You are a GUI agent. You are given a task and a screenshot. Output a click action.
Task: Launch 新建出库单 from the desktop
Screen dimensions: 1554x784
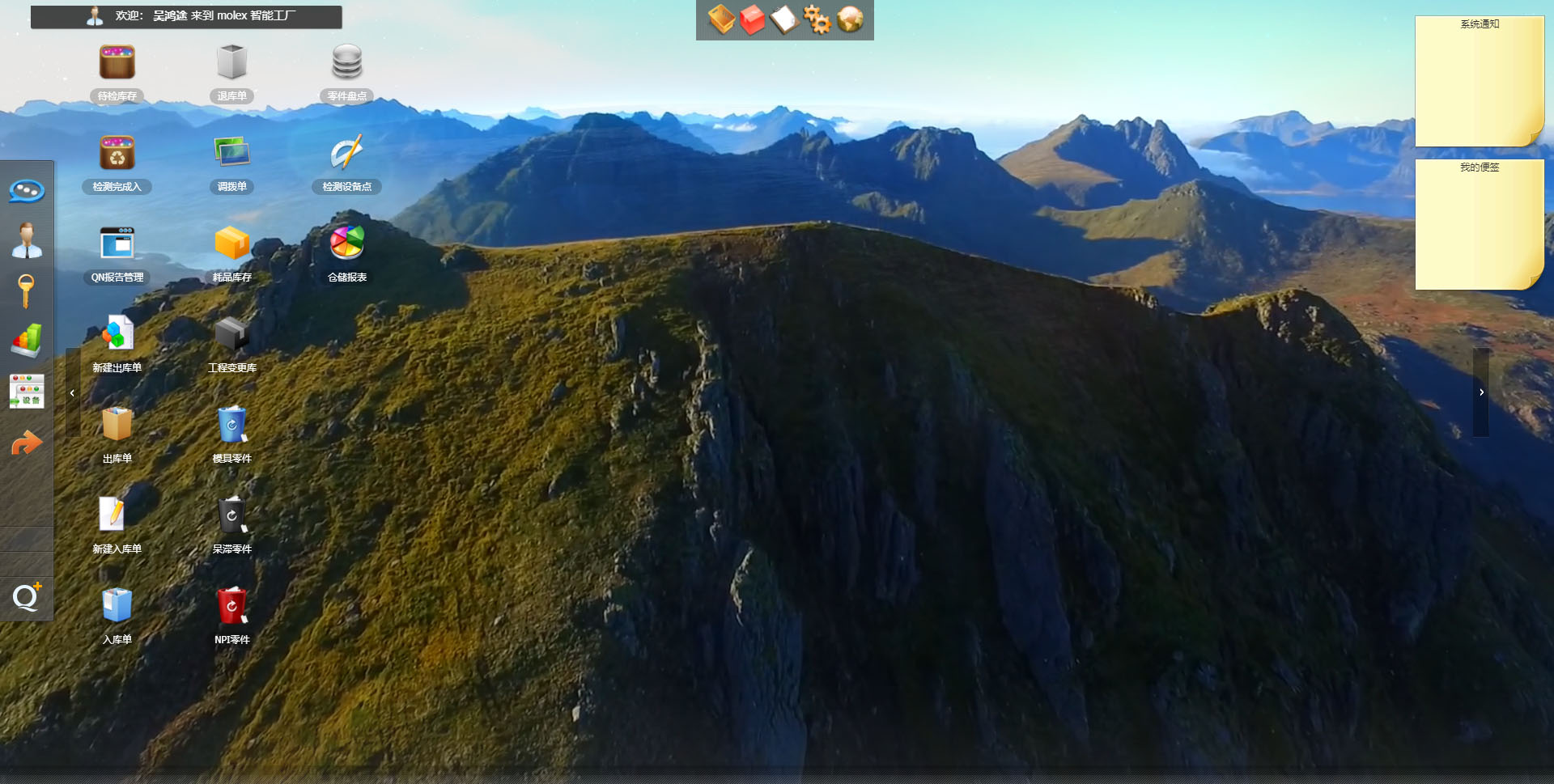click(x=117, y=335)
